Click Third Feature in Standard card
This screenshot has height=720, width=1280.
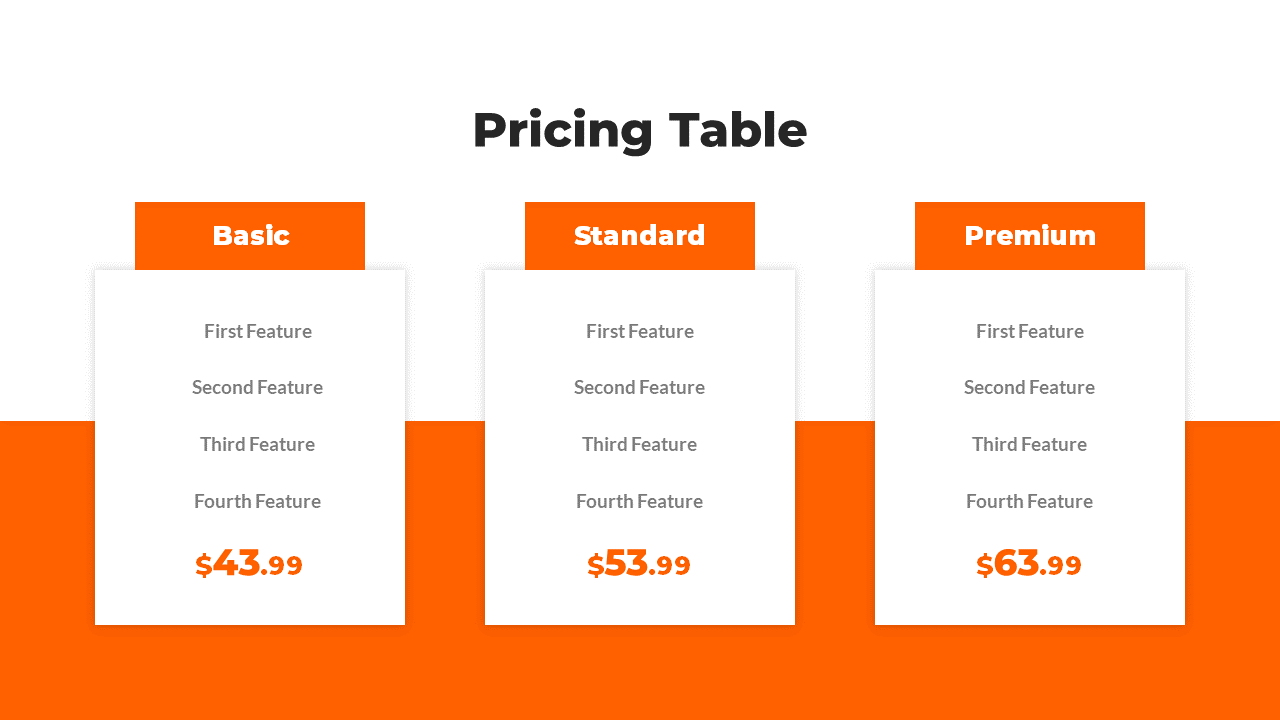(639, 444)
